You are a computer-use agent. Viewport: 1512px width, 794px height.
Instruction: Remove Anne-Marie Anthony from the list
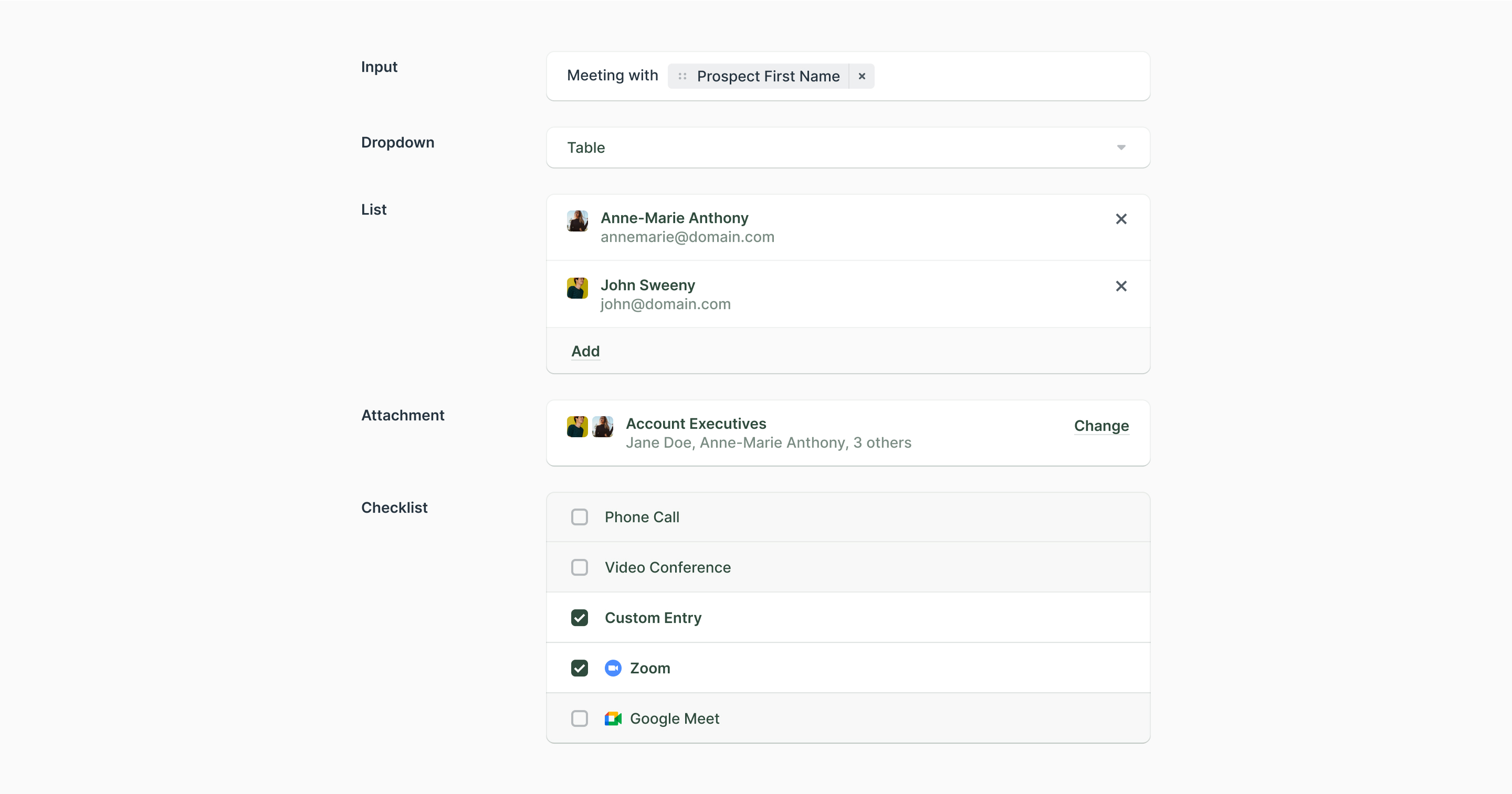click(1120, 219)
